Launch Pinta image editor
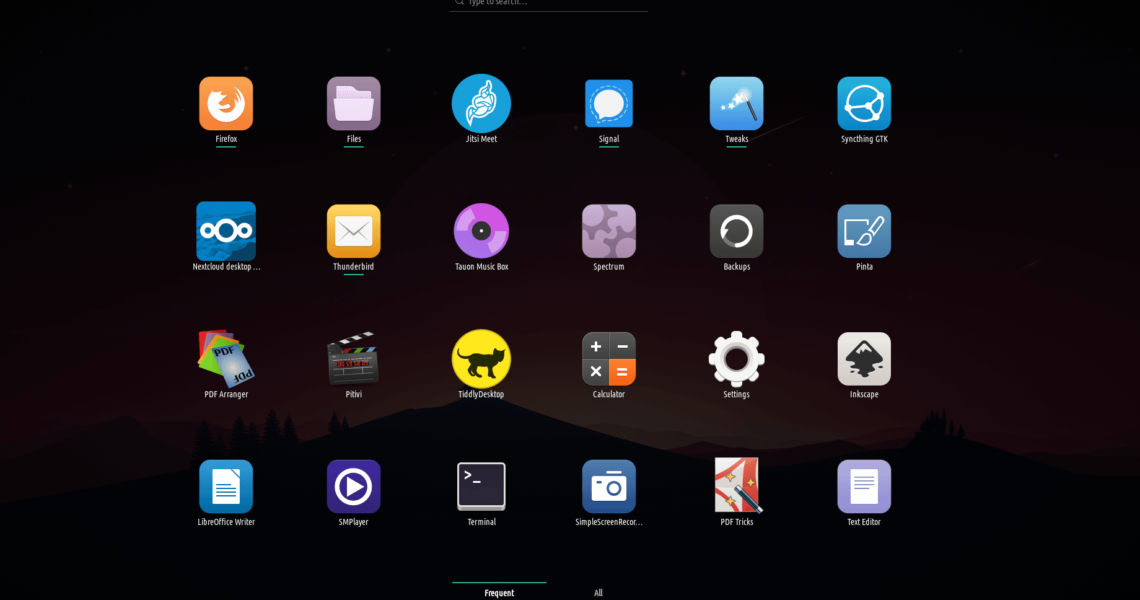This screenshot has height=600, width=1140. 864,232
